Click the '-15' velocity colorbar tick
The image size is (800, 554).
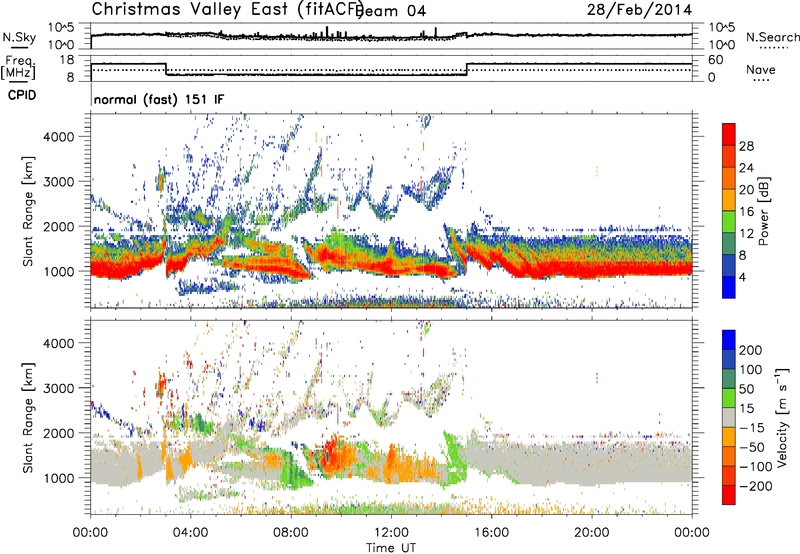[x=752, y=427]
